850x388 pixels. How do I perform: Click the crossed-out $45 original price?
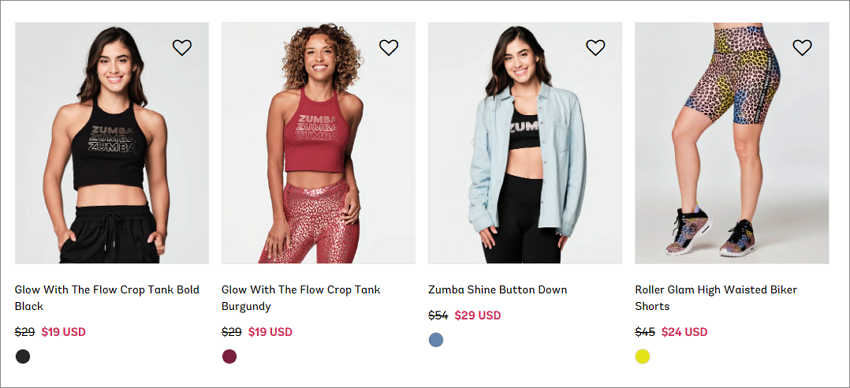[645, 332]
